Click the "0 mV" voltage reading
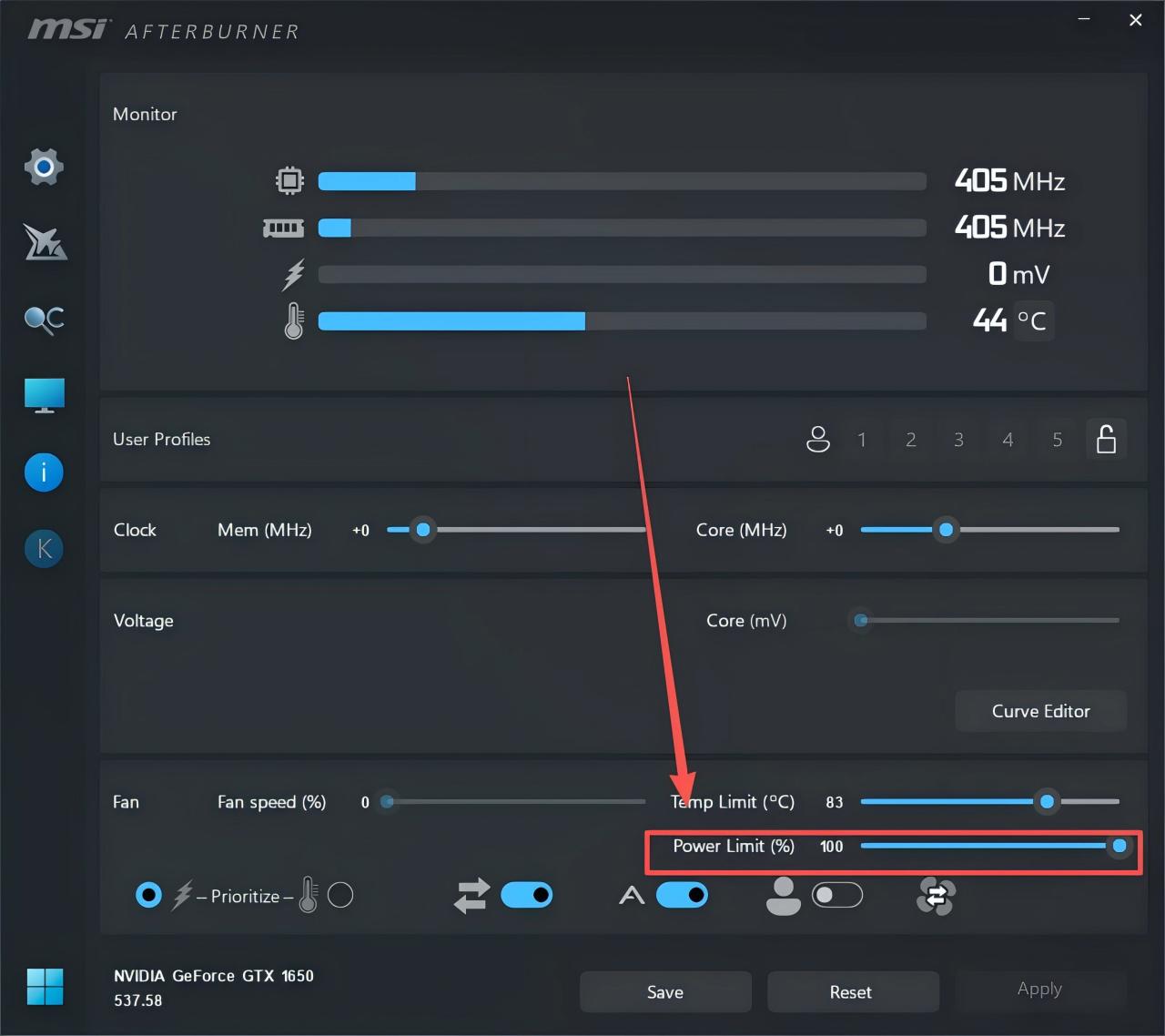The height and width of the screenshot is (1036, 1165). [1019, 274]
